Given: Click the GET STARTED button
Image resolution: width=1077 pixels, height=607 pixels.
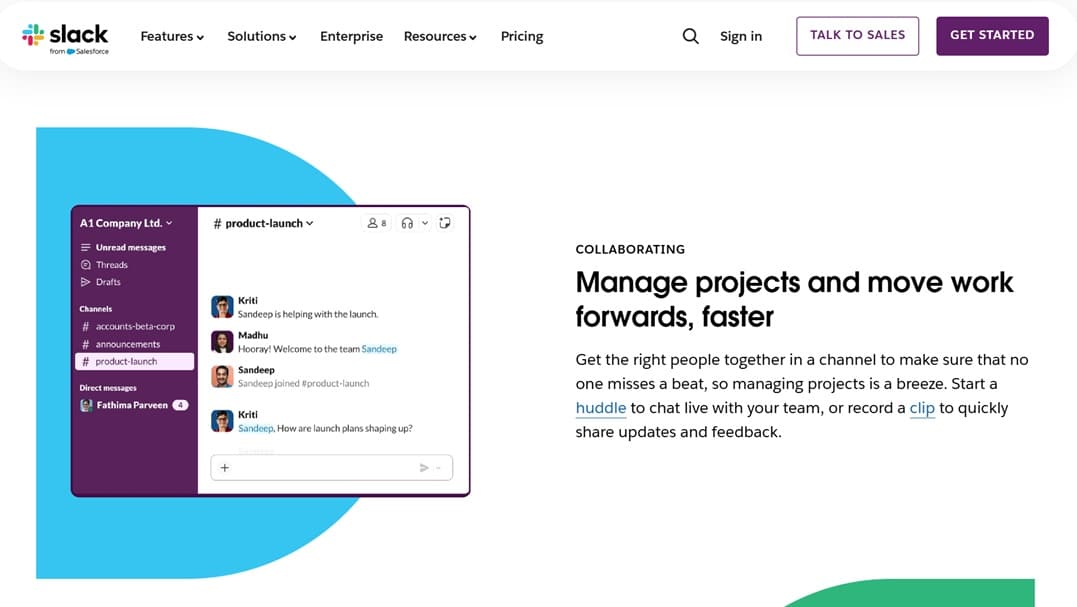Looking at the screenshot, I should click(x=992, y=35).
